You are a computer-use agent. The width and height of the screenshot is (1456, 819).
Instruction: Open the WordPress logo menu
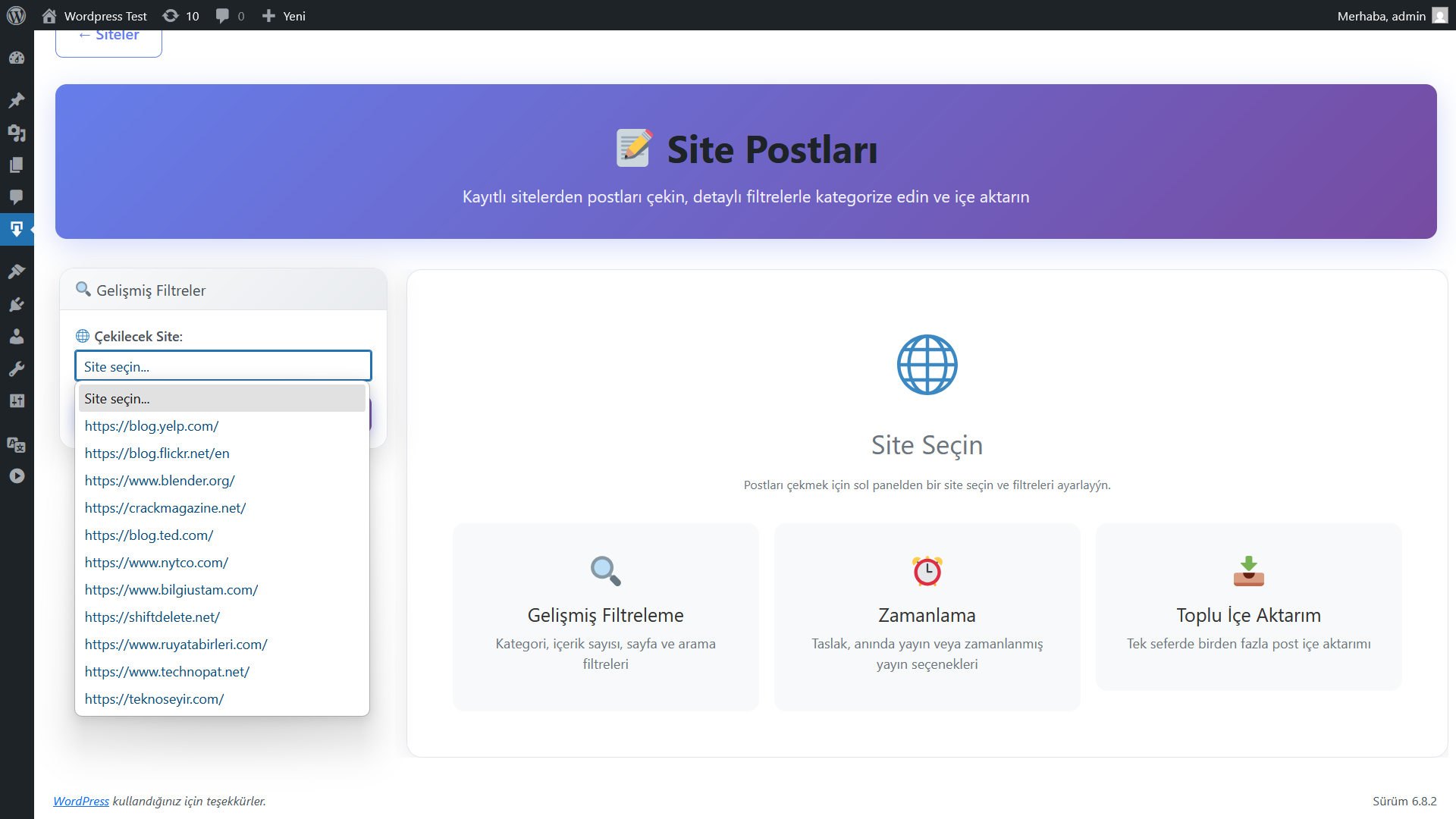(x=16, y=15)
